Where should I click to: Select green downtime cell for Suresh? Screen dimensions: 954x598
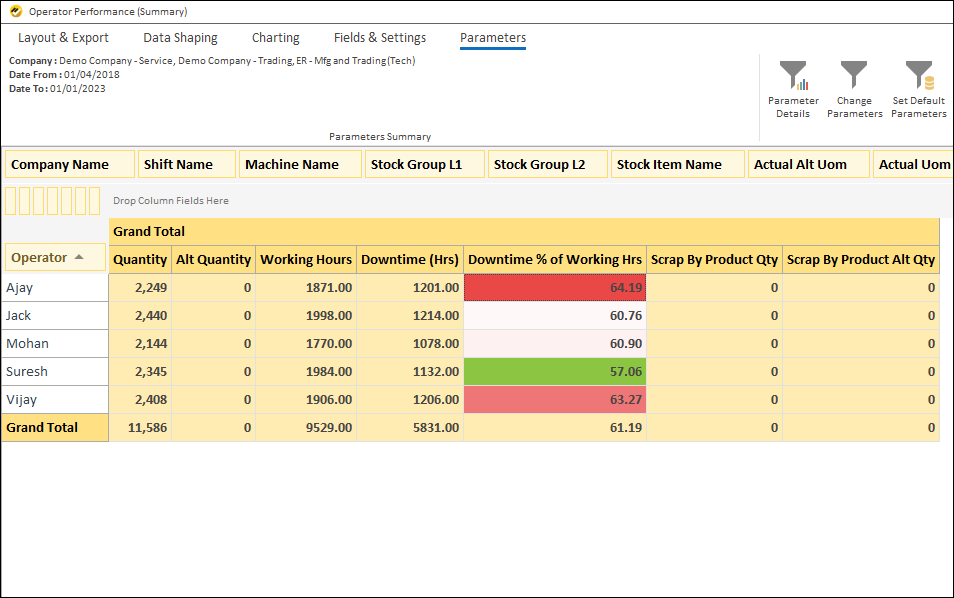click(555, 372)
